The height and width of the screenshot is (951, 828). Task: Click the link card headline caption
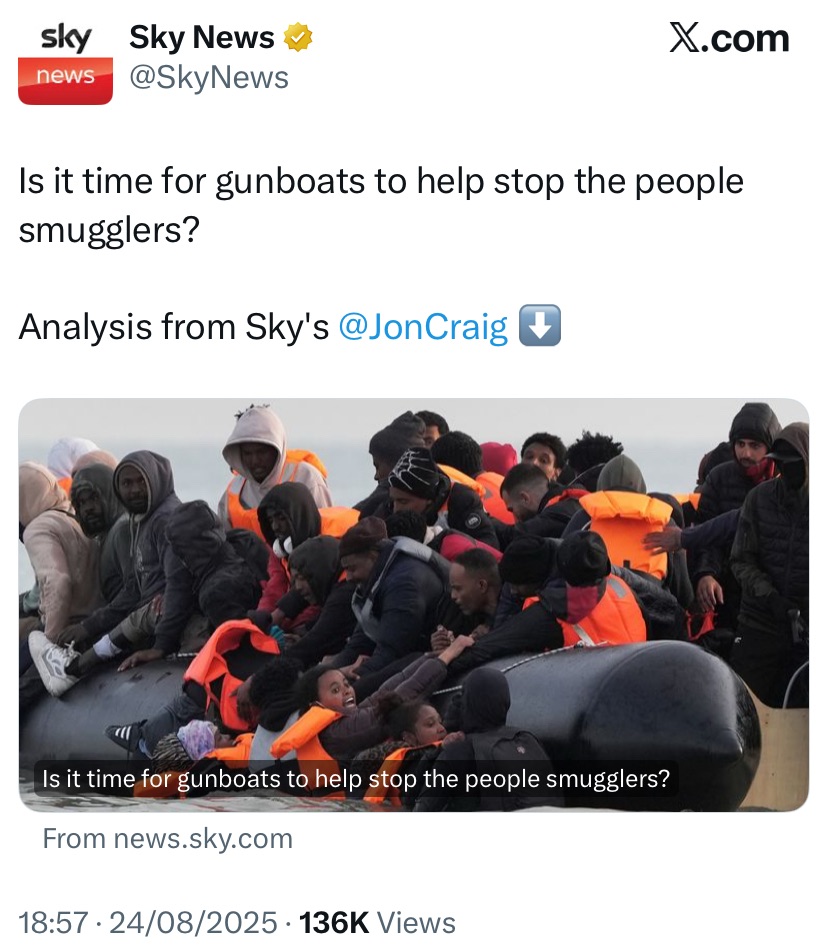356,779
